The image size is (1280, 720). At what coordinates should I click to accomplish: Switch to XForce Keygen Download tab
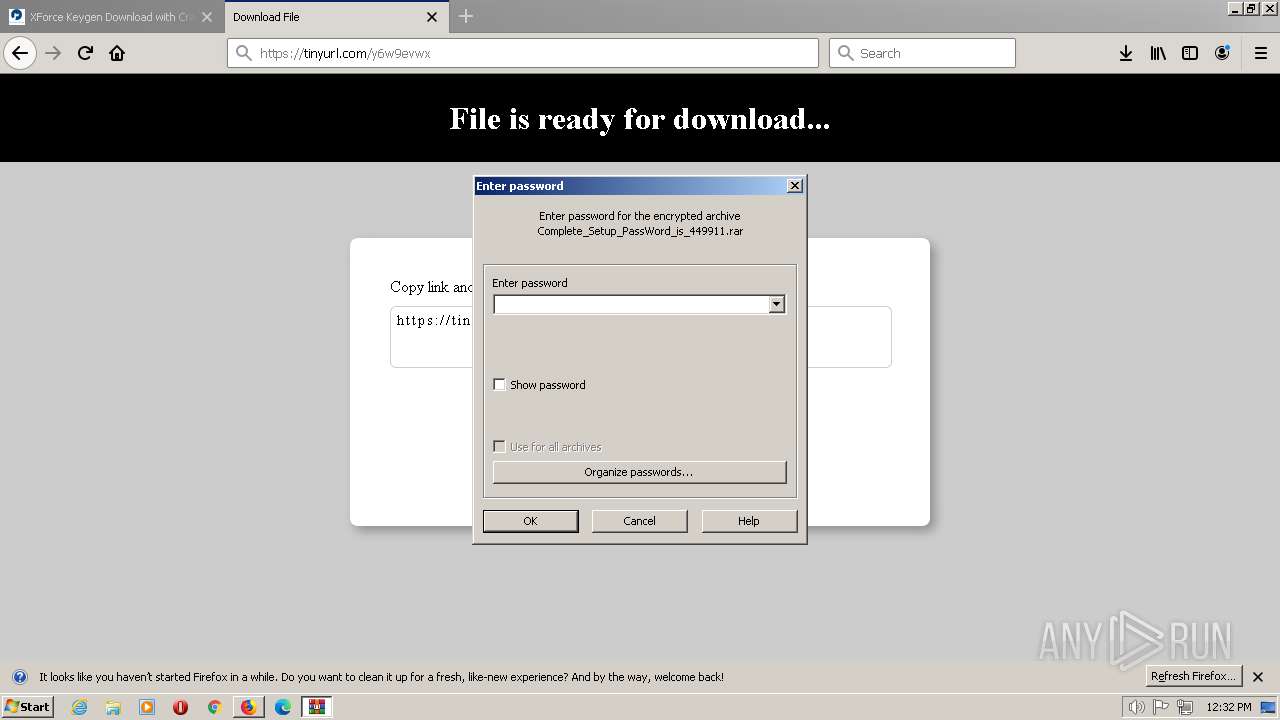pyautogui.click(x=111, y=16)
